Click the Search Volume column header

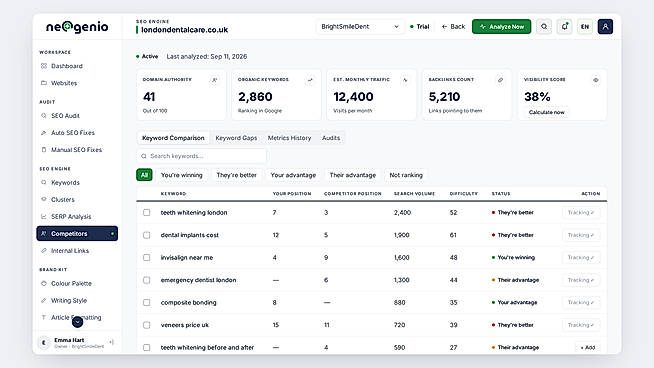coord(414,194)
